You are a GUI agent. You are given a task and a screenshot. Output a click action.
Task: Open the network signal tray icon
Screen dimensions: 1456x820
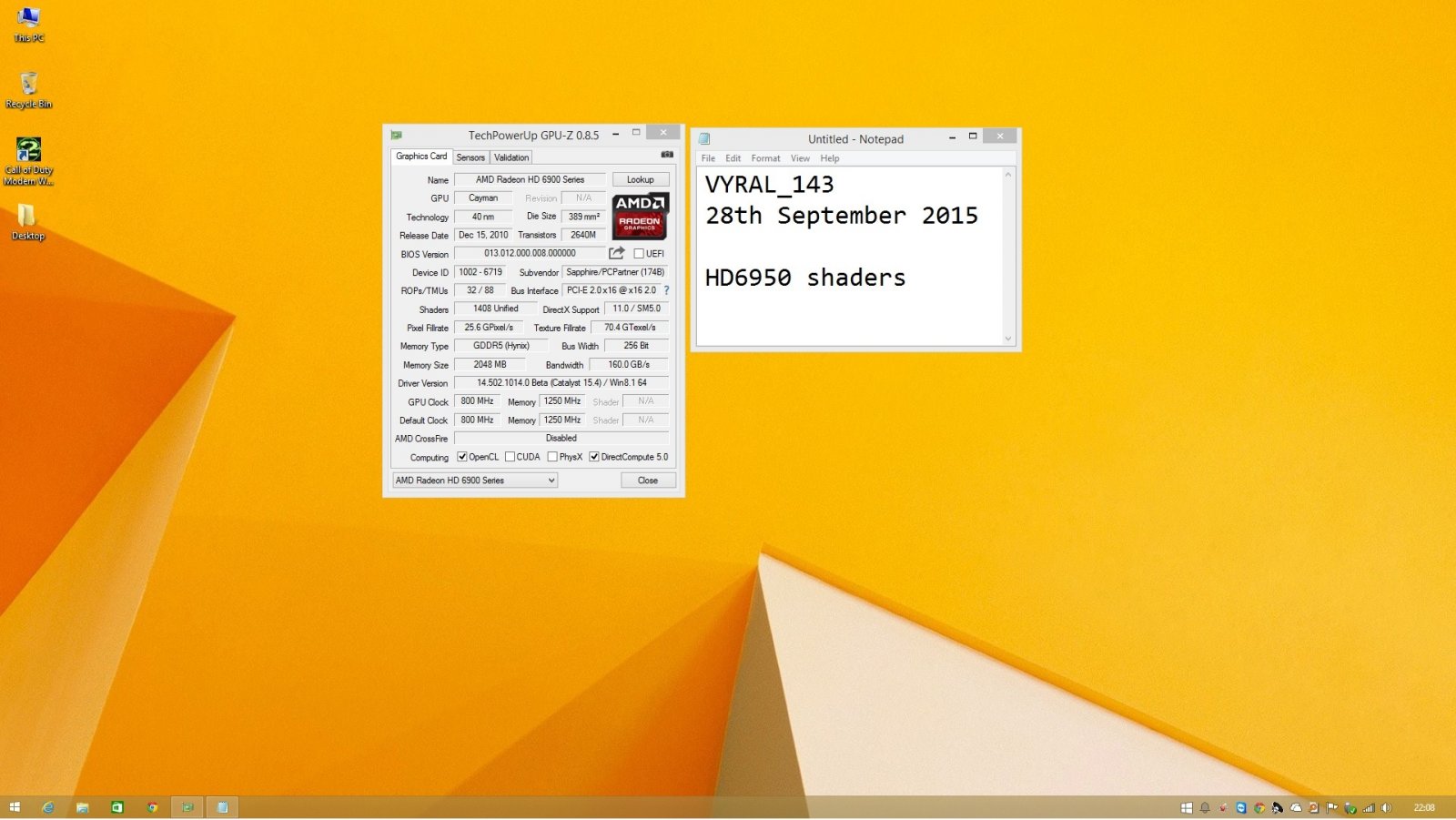coord(1369,808)
